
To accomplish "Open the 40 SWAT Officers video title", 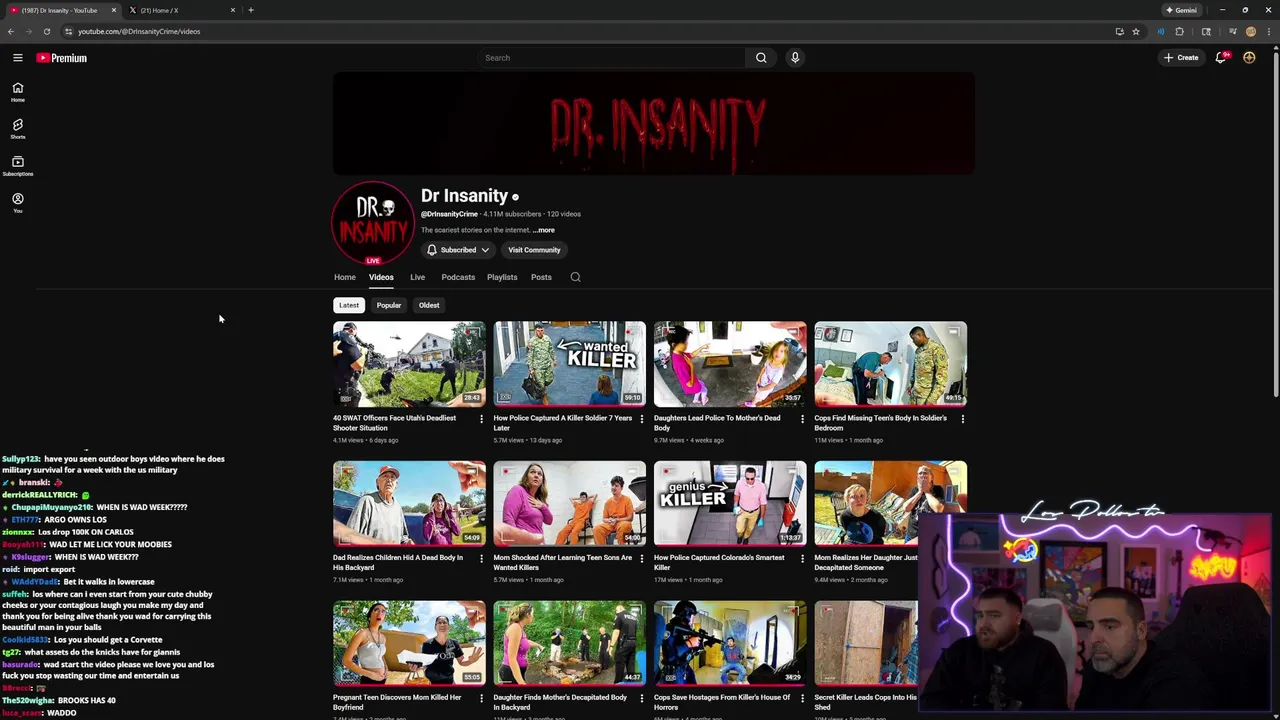I will coord(394,423).
